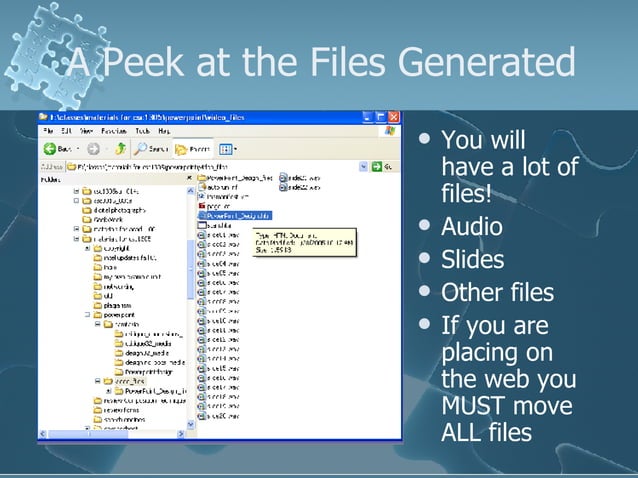Select the reviewforms folder in tree
The width and height of the screenshot is (638, 478).
(x=116, y=410)
